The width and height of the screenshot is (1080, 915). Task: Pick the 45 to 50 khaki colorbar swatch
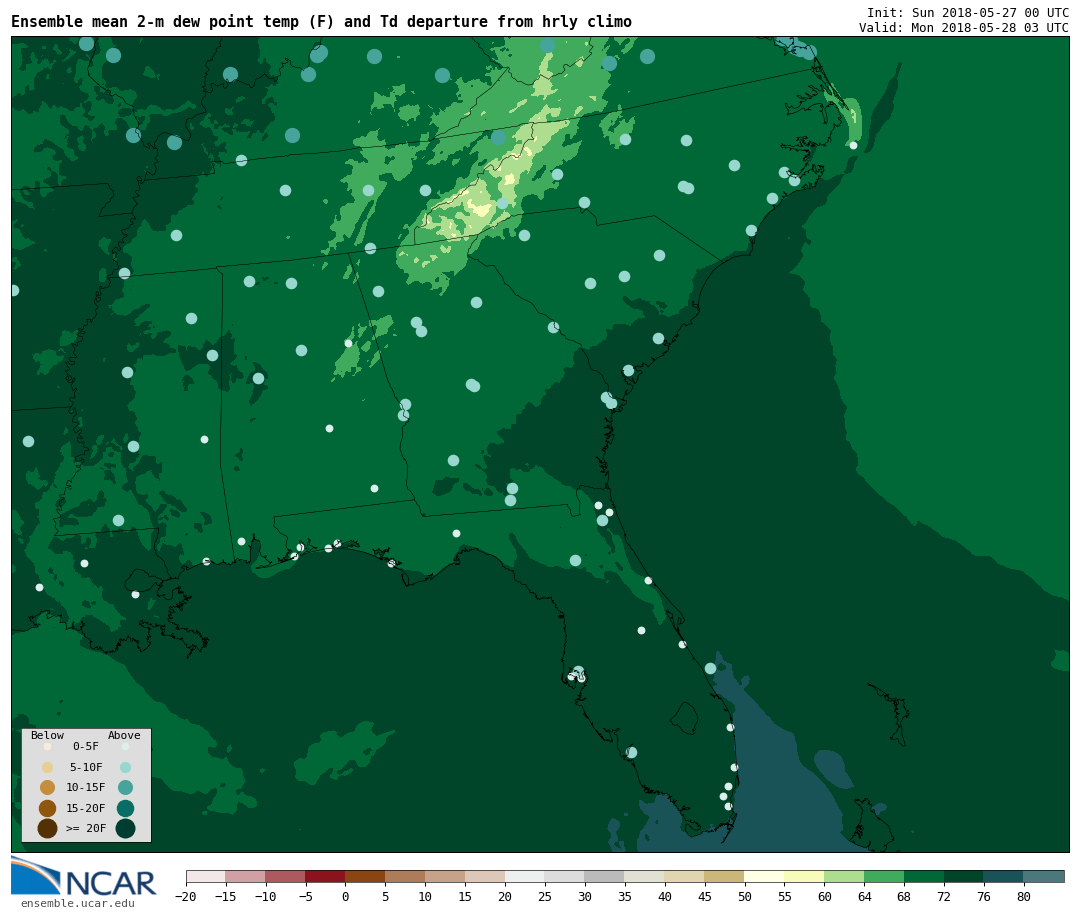click(x=725, y=876)
